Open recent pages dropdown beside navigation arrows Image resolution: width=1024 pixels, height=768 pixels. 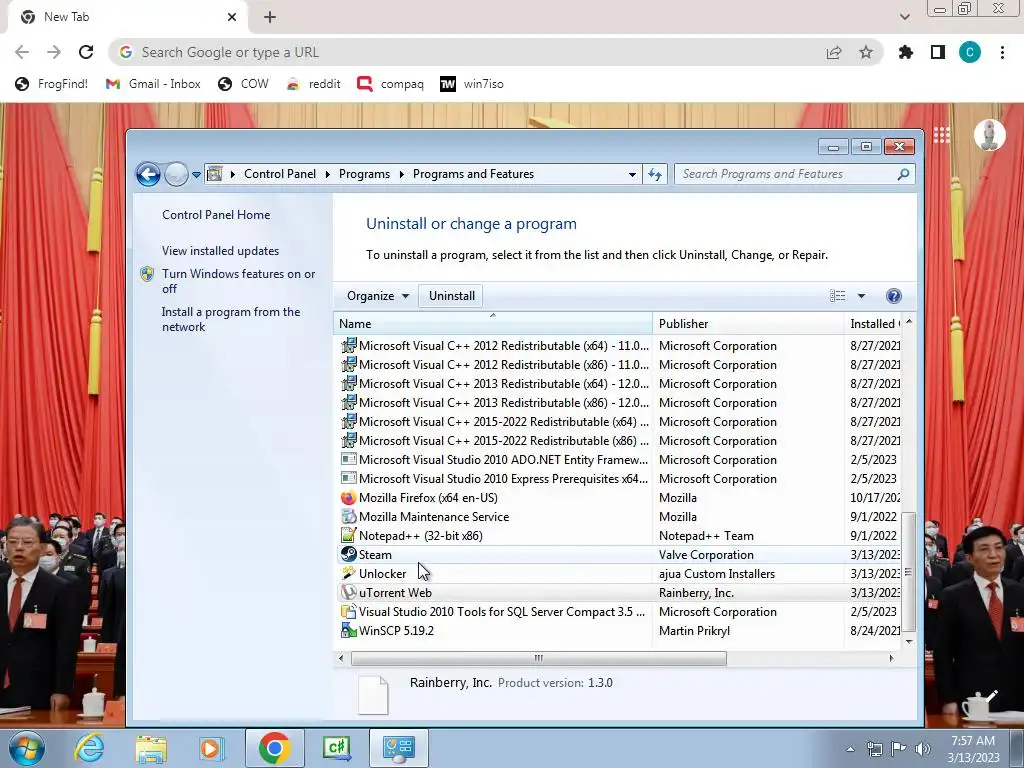click(196, 175)
